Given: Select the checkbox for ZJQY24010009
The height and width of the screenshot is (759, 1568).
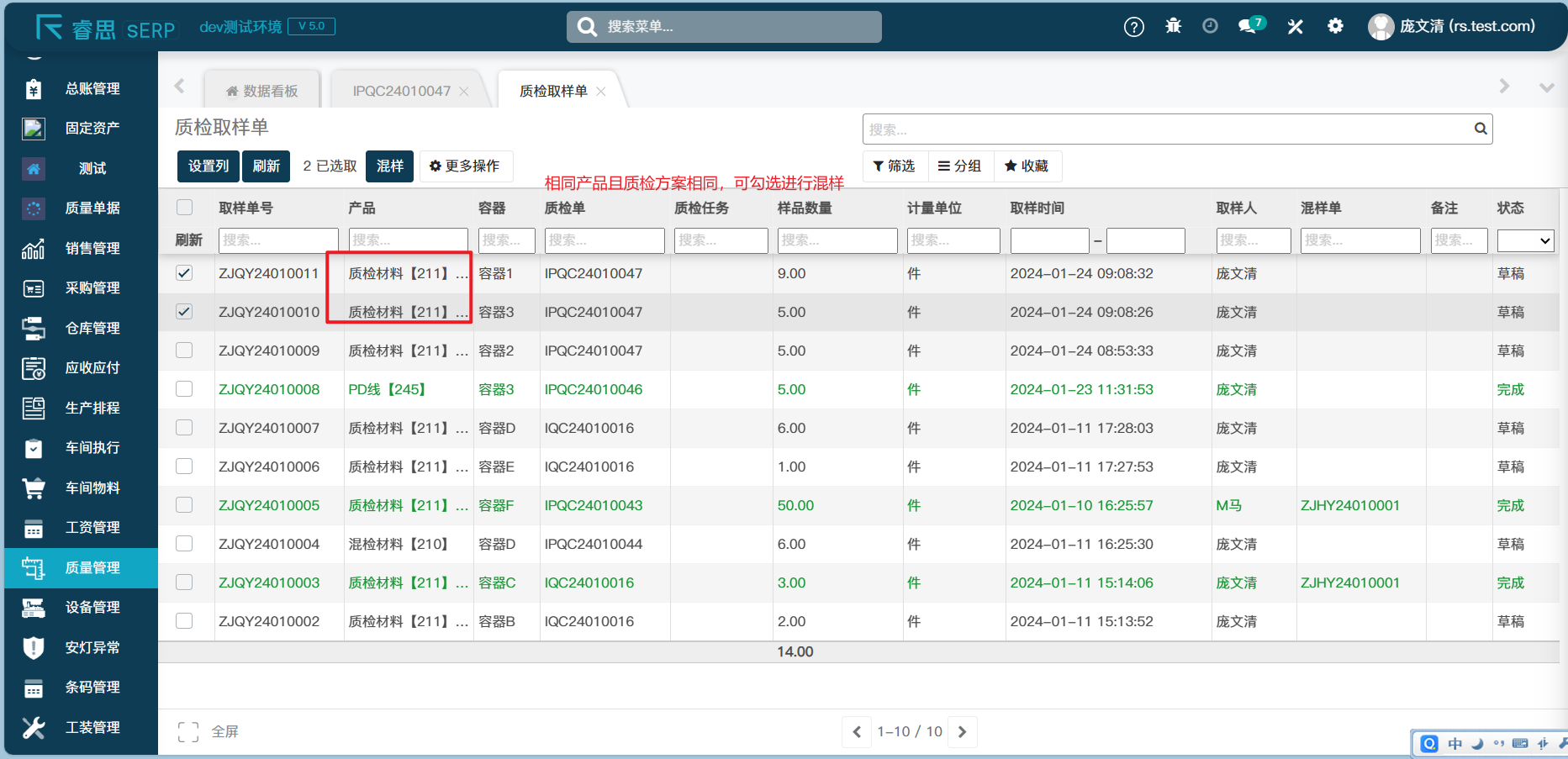Looking at the screenshot, I should 184,351.
